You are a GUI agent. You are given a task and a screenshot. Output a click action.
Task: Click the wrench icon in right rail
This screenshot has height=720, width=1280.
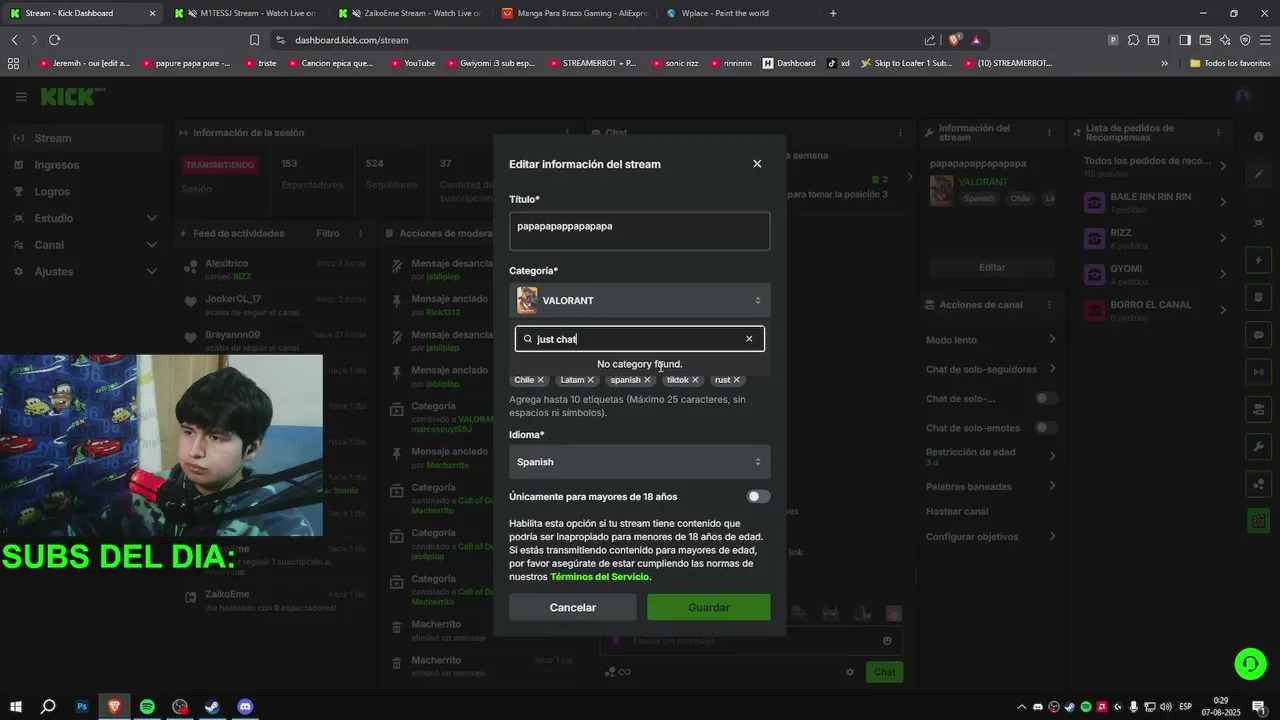tap(1258, 446)
